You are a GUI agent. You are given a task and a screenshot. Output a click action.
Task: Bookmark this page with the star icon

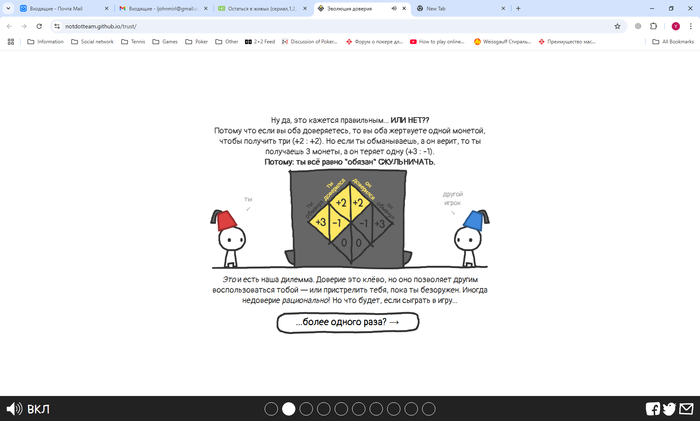(617, 26)
